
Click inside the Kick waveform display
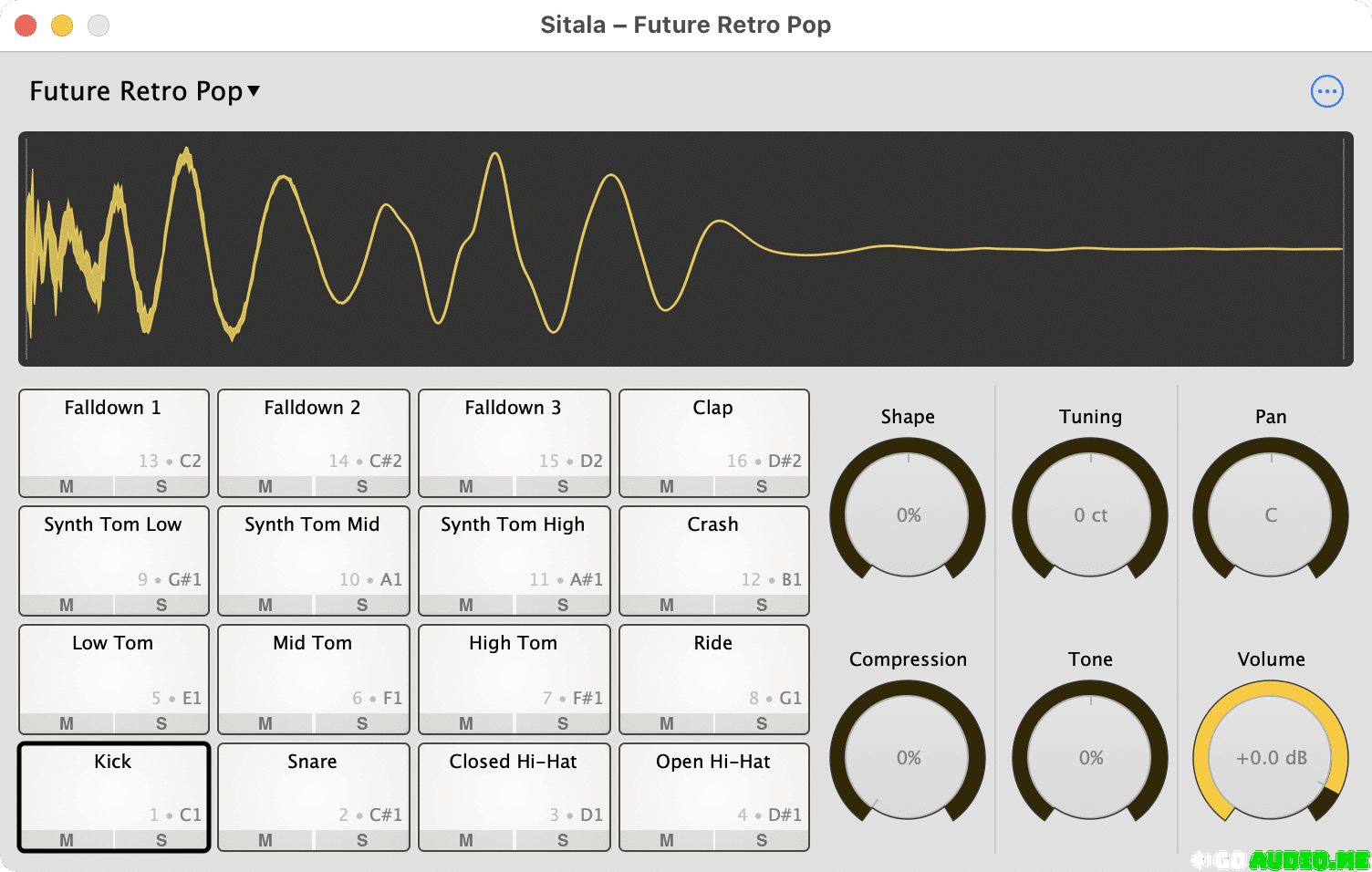click(686, 249)
